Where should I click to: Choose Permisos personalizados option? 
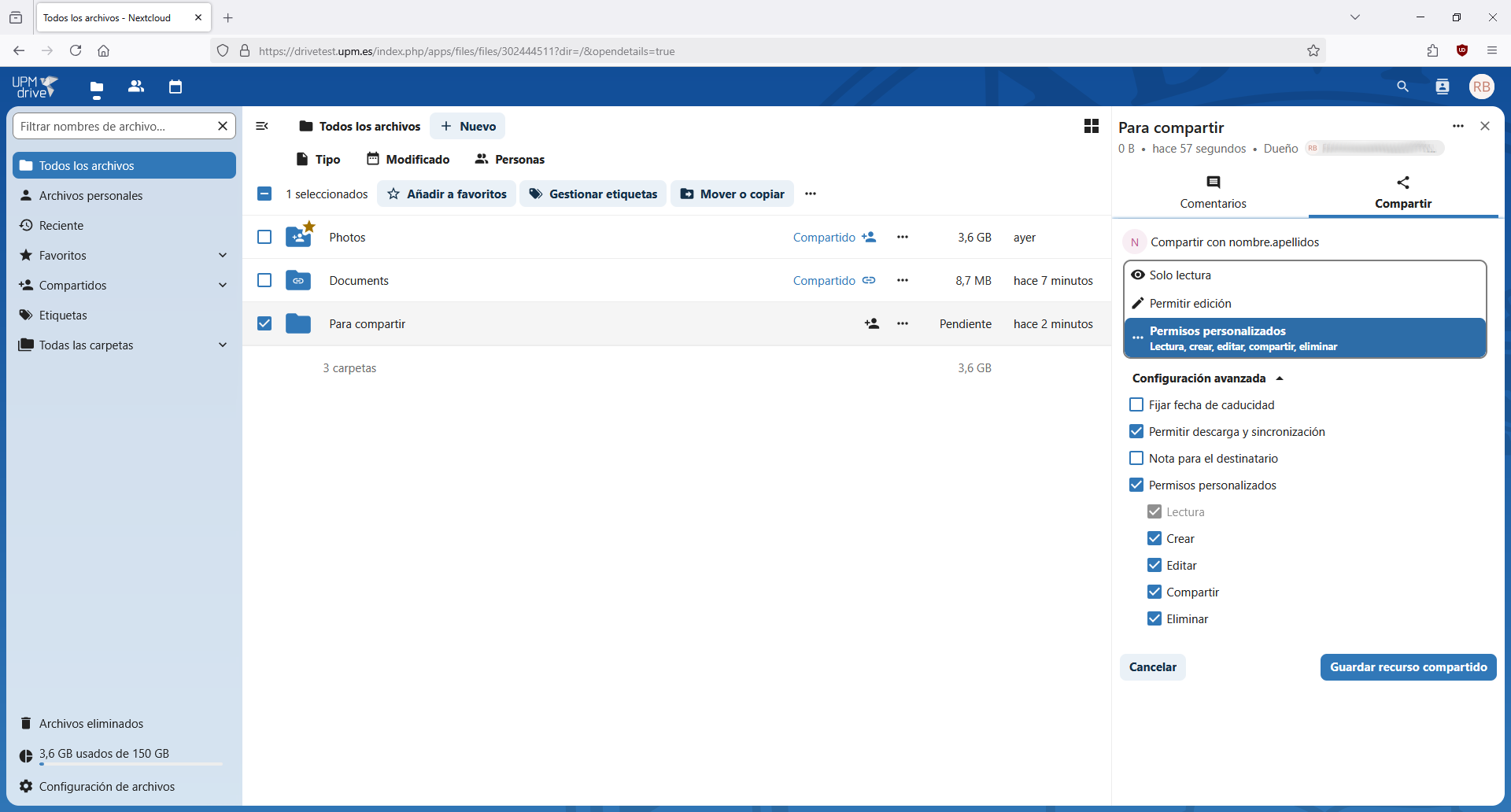(1305, 338)
